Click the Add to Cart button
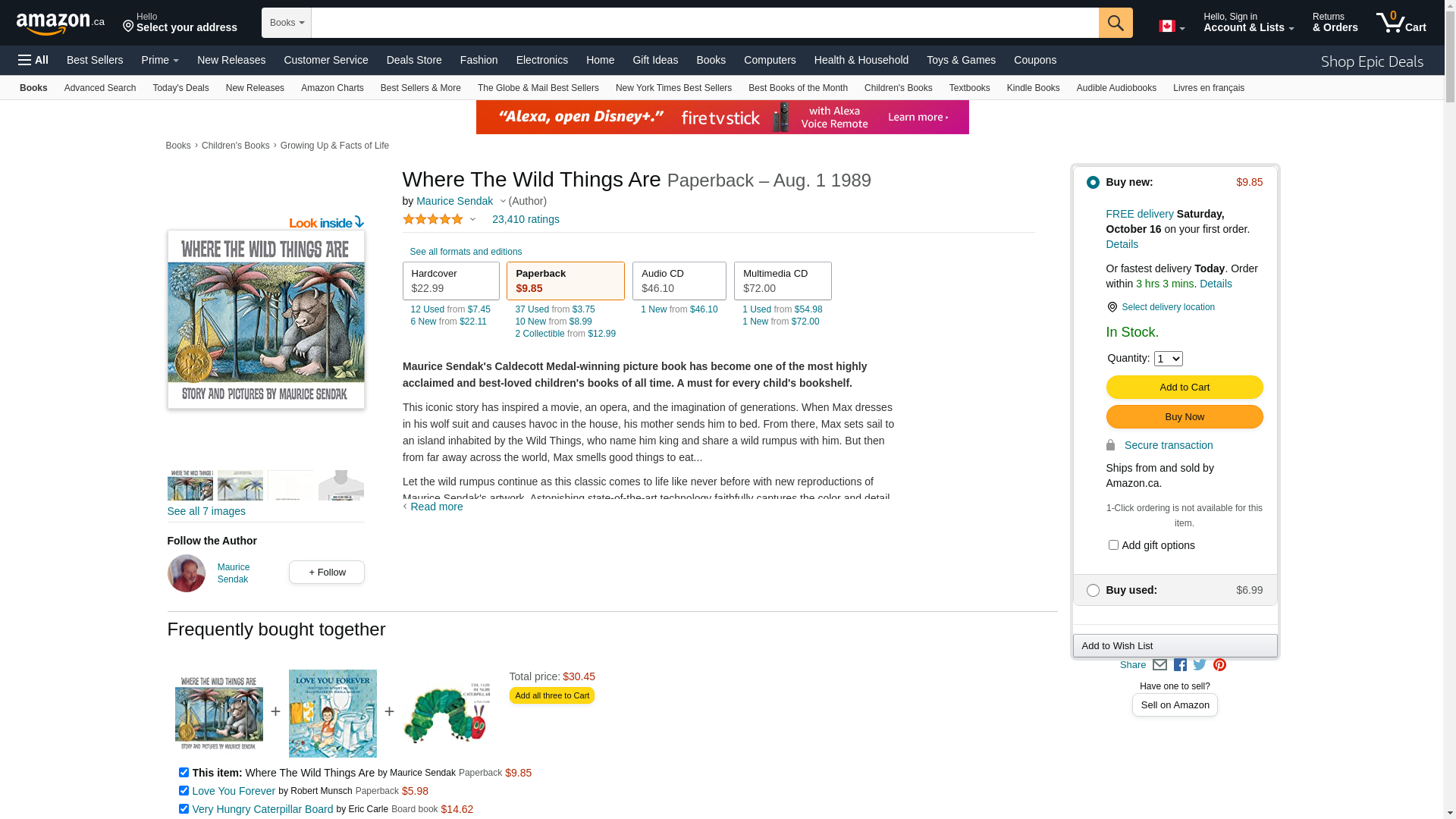1456x819 pixels. click(1185, 388)
